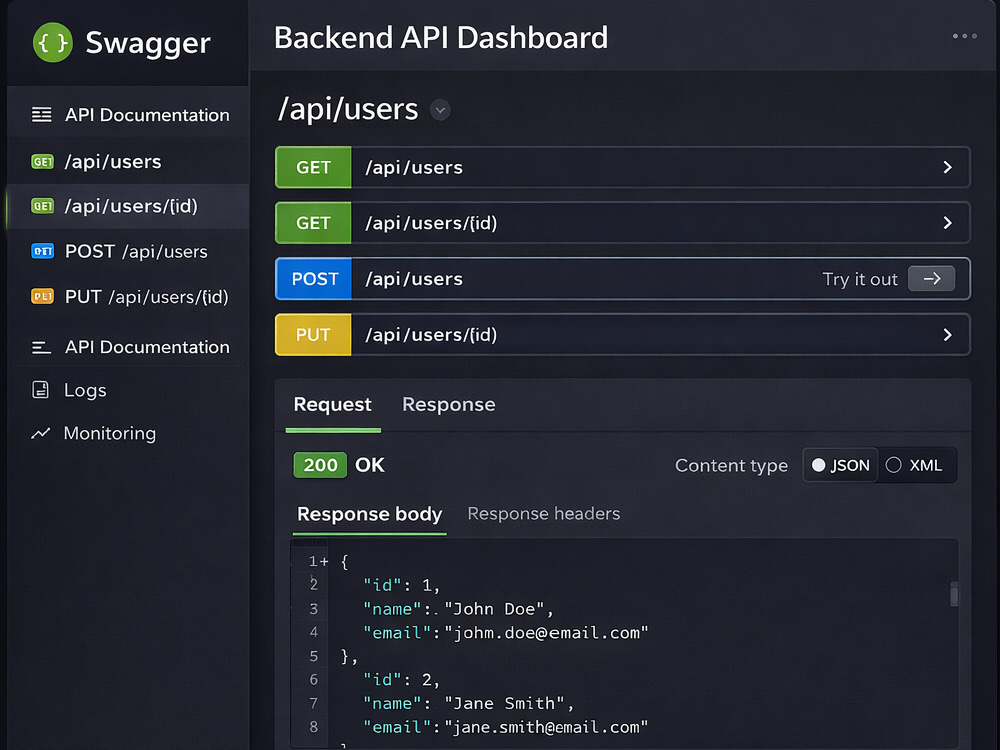Click the green Swagger logo icon
This screenshot has width=1000, height=750.
pyautogui.click(x=53, y=43)
